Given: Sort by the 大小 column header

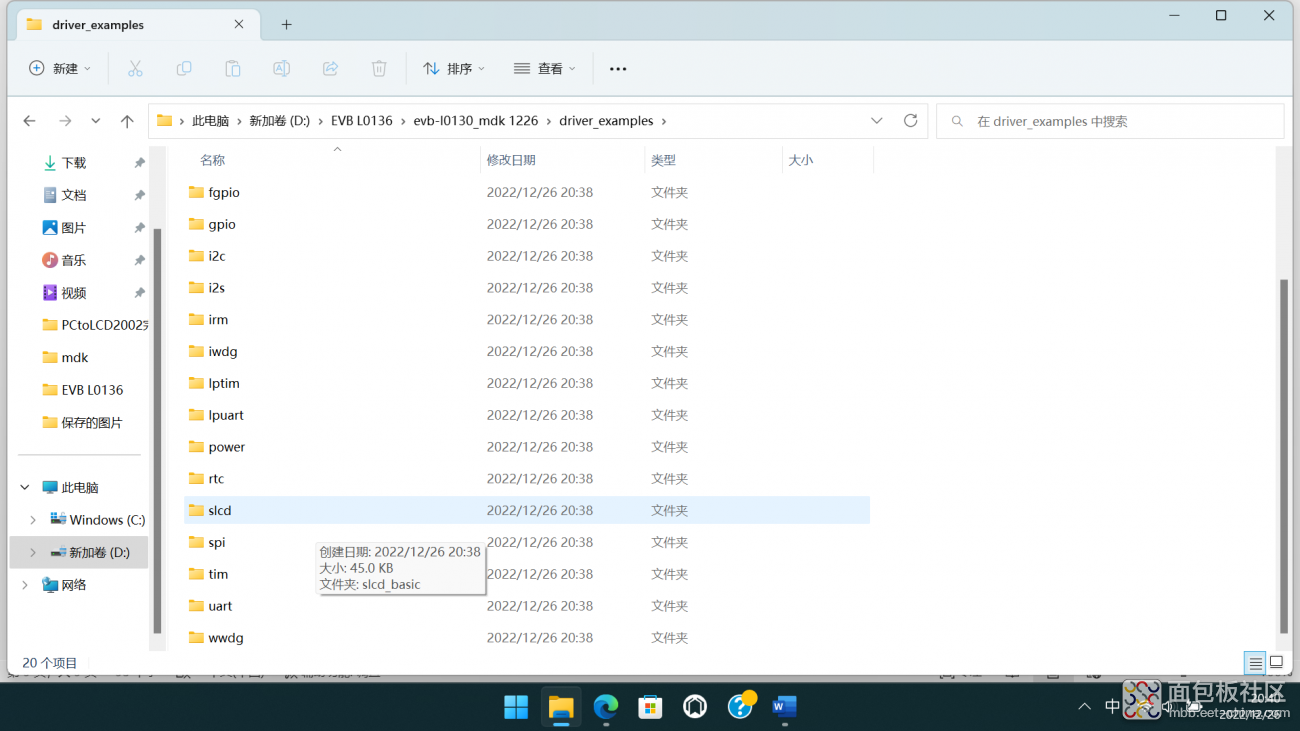Looking at the screenshot, I should 801,160.
